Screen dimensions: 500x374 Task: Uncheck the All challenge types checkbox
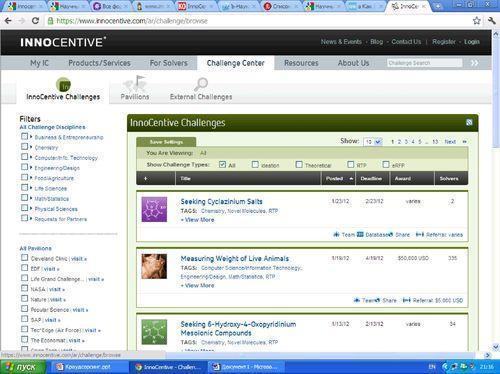tap(222, 164)
